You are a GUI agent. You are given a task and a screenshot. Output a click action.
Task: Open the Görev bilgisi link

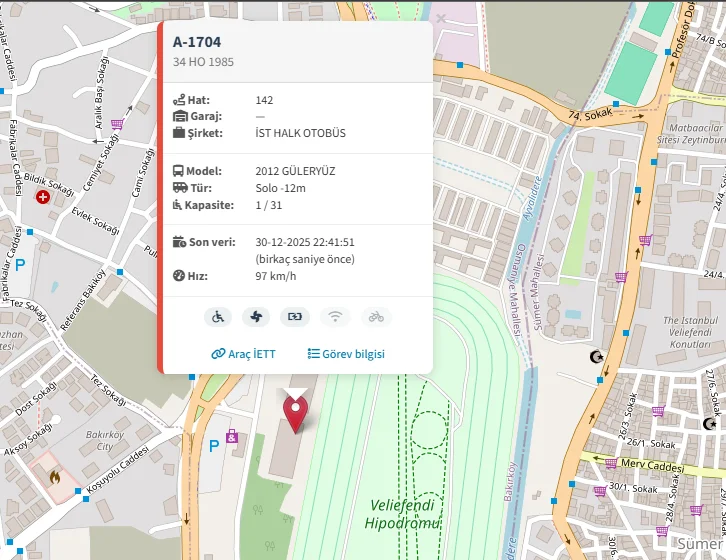[x=346, y=354]
